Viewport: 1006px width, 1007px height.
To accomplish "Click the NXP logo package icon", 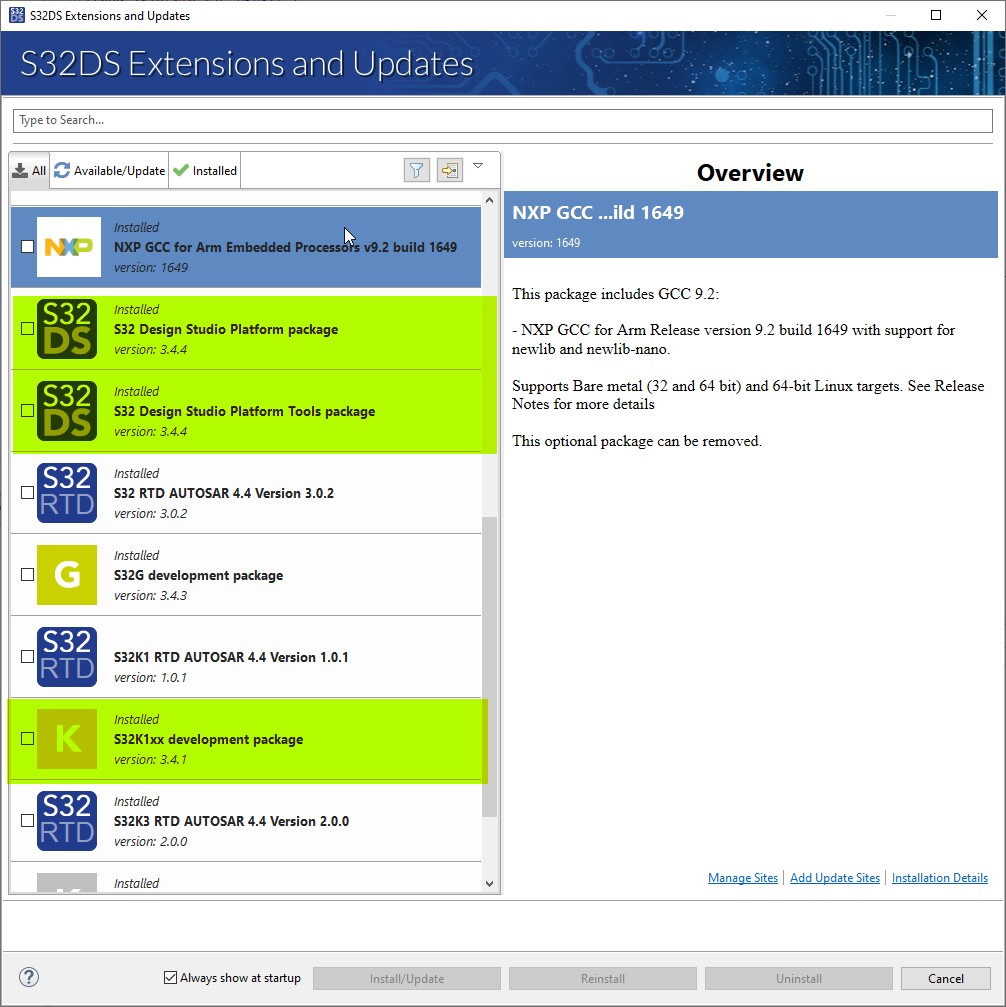I will [69, 247].
